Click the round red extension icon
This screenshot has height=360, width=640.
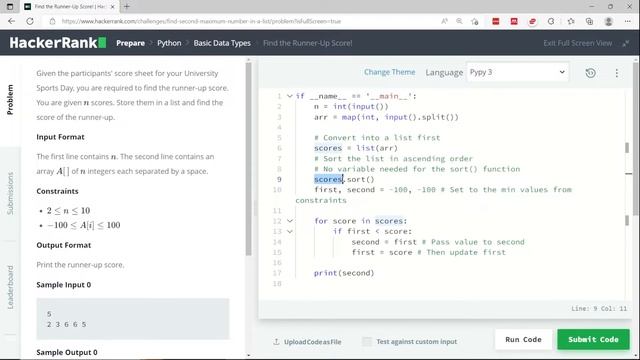click(x=532, y=21)
